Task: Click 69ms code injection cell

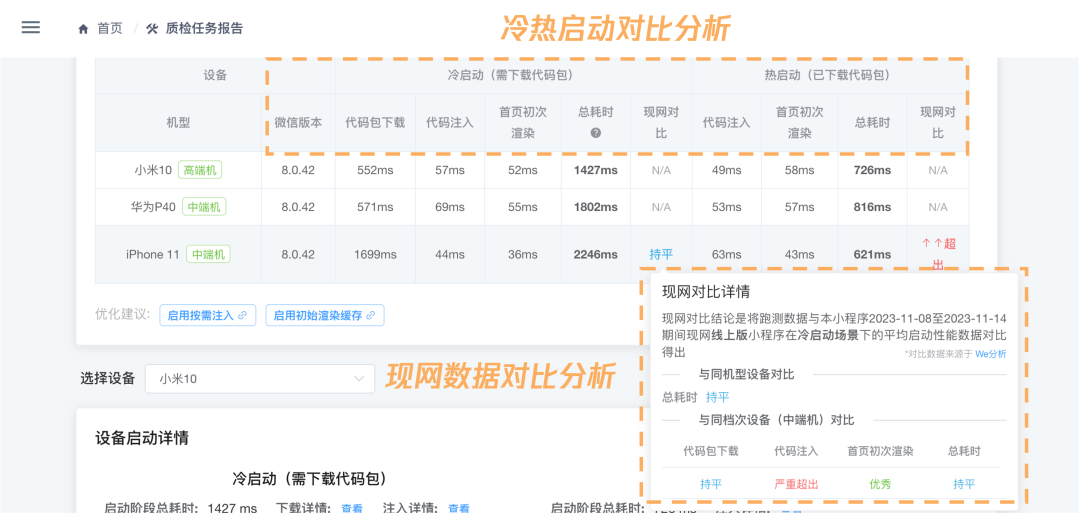Action: [450, 207]
